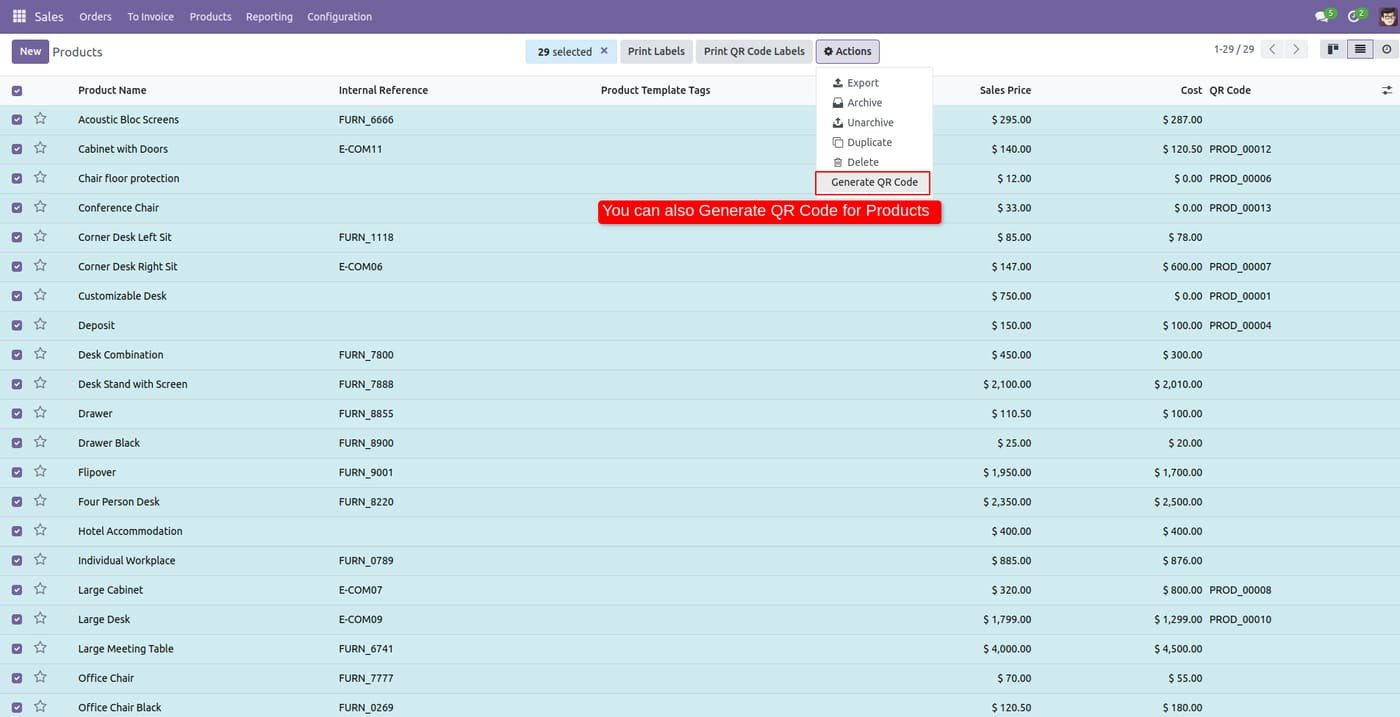Image resolution: width=1400 pixels, height=717 pixels.
Task: Expand the To Invoice menu
Action: [150, 17]
